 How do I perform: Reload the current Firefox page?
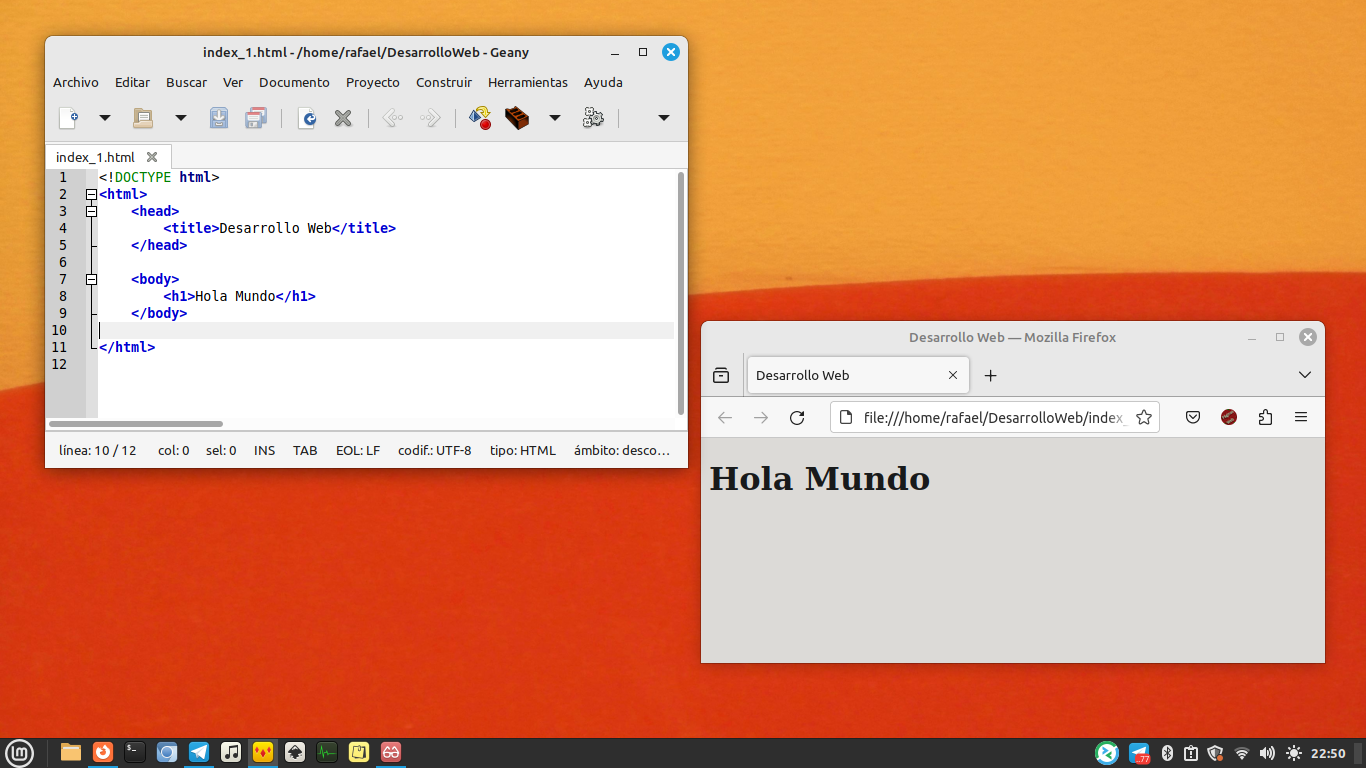click(x=797, y=418)
